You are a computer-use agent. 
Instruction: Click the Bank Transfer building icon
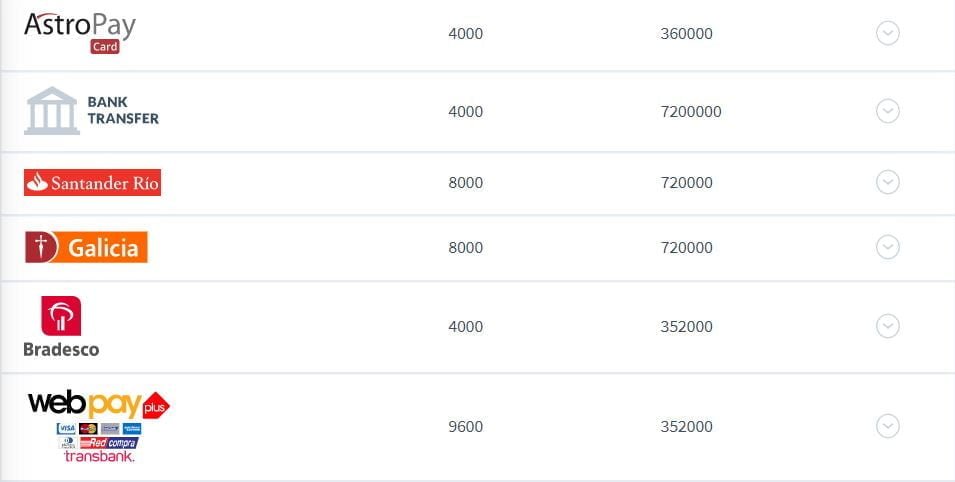click(x=51, y=110)
